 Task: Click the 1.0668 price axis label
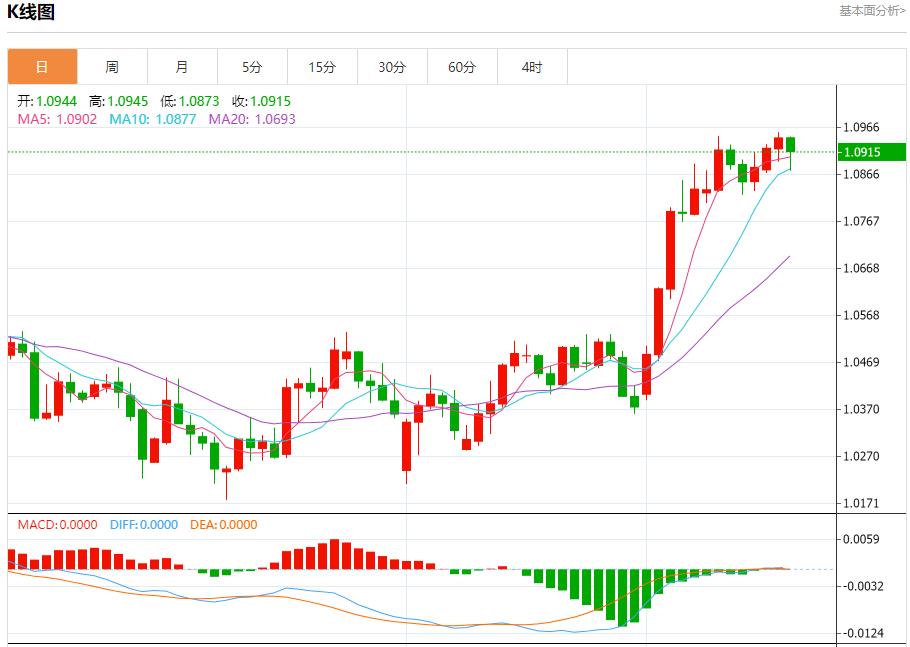pyautogui.click(x=861, y=268)
